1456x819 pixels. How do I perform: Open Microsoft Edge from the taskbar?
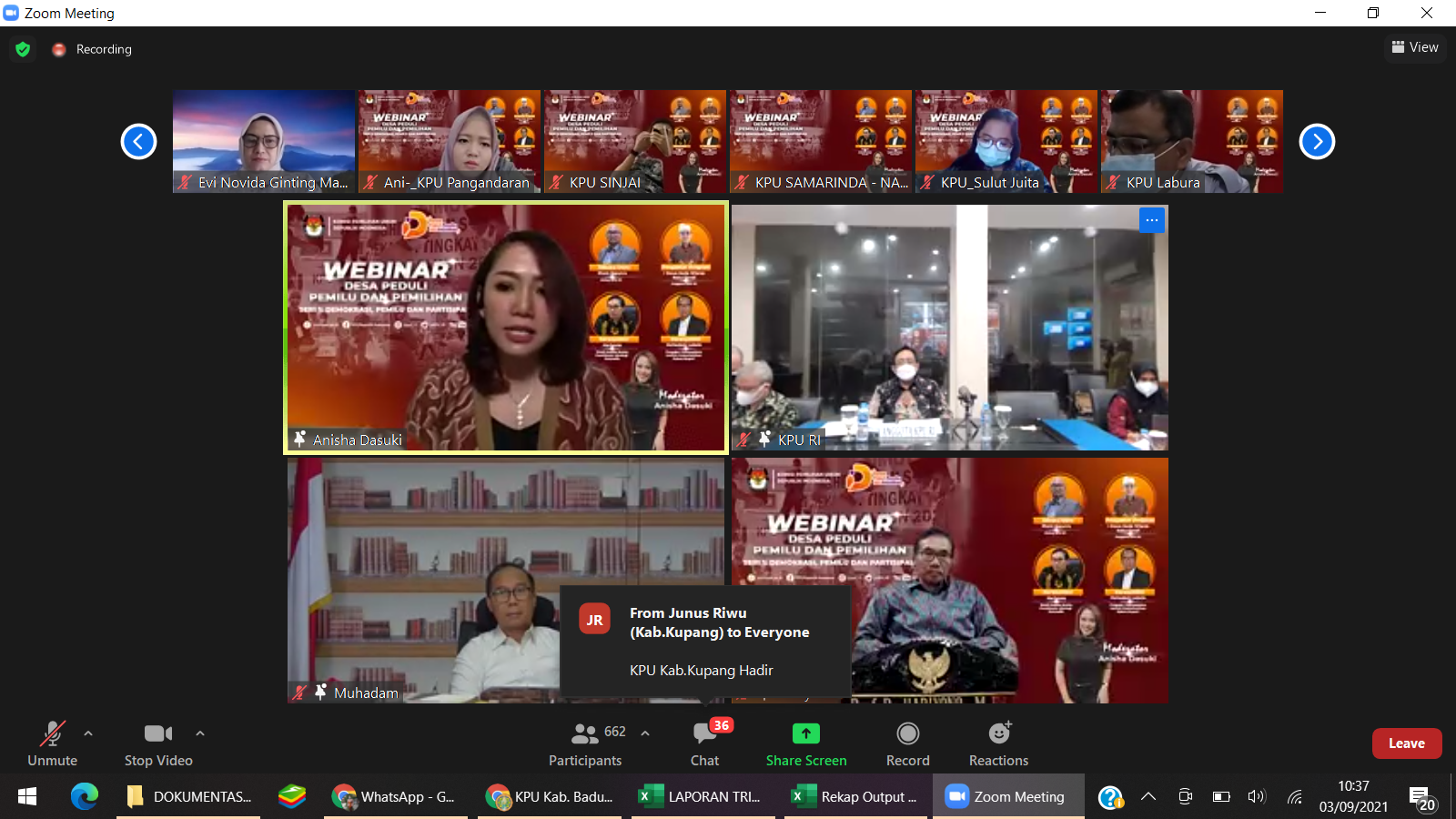(85, 797)
